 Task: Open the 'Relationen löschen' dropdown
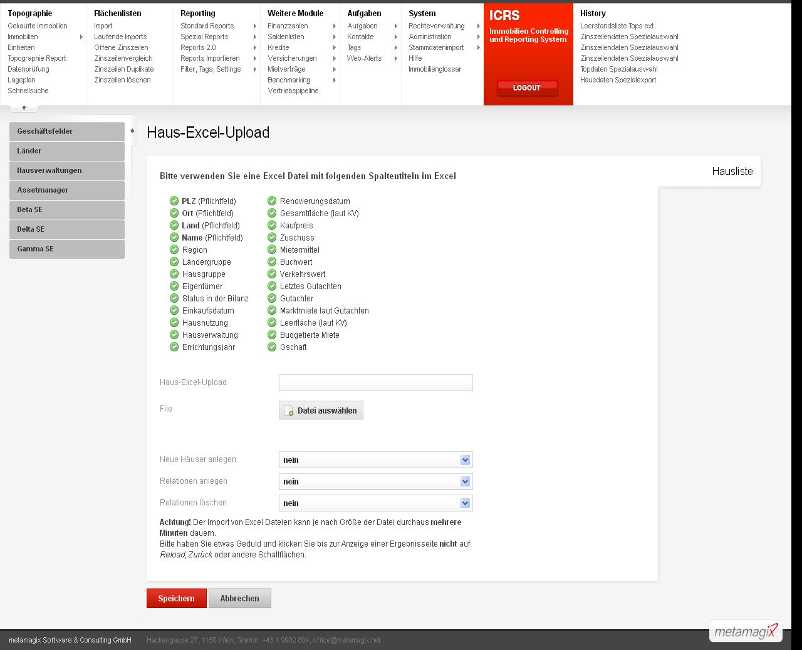click(x=375, y=503)
